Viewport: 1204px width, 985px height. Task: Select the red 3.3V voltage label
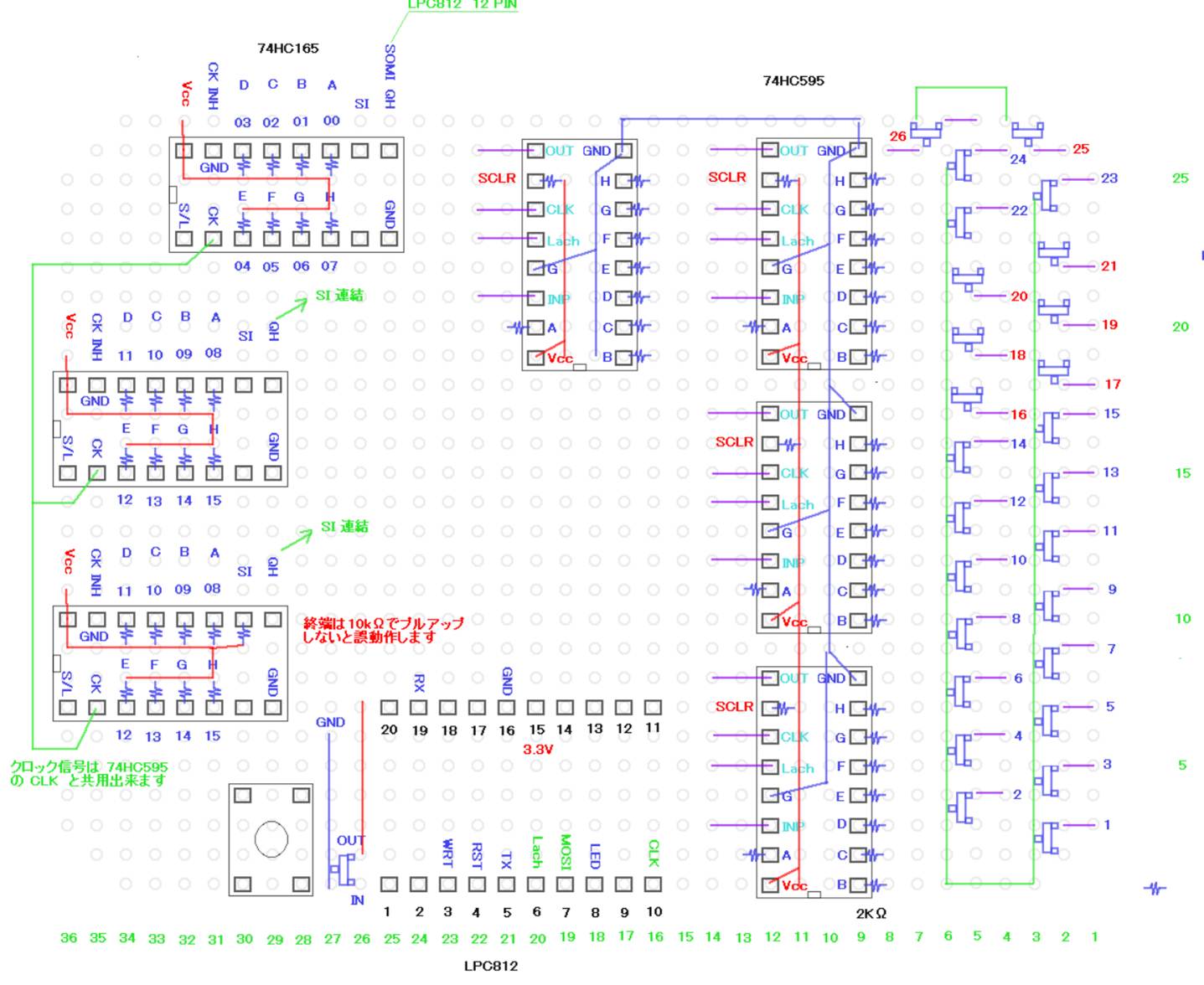coord(538,749)
